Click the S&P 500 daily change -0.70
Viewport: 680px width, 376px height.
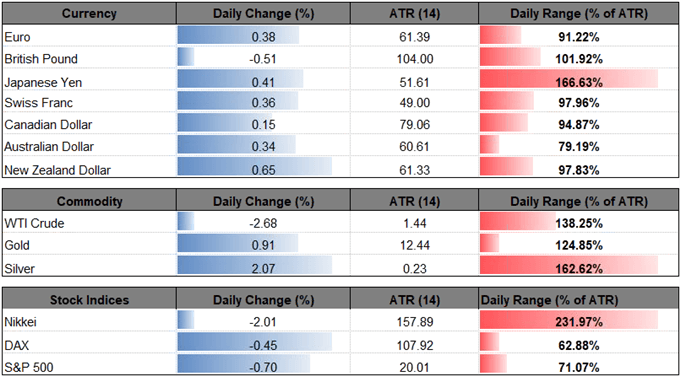(x=263, y=367)
